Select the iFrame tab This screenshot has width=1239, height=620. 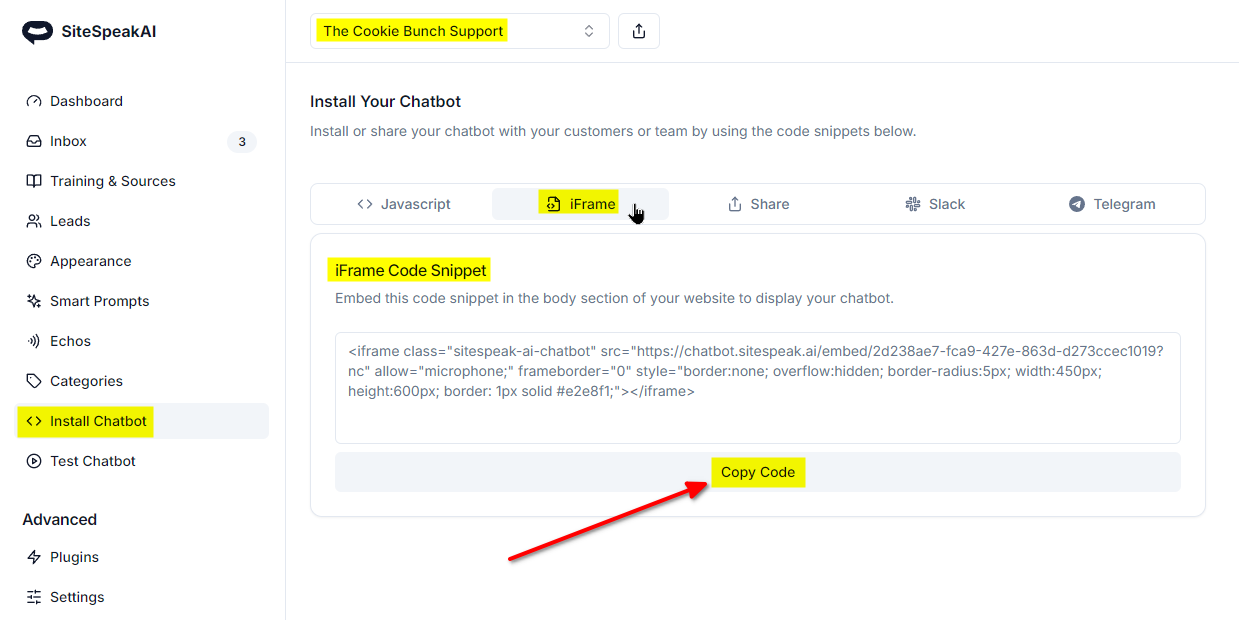tap(581, 204)
